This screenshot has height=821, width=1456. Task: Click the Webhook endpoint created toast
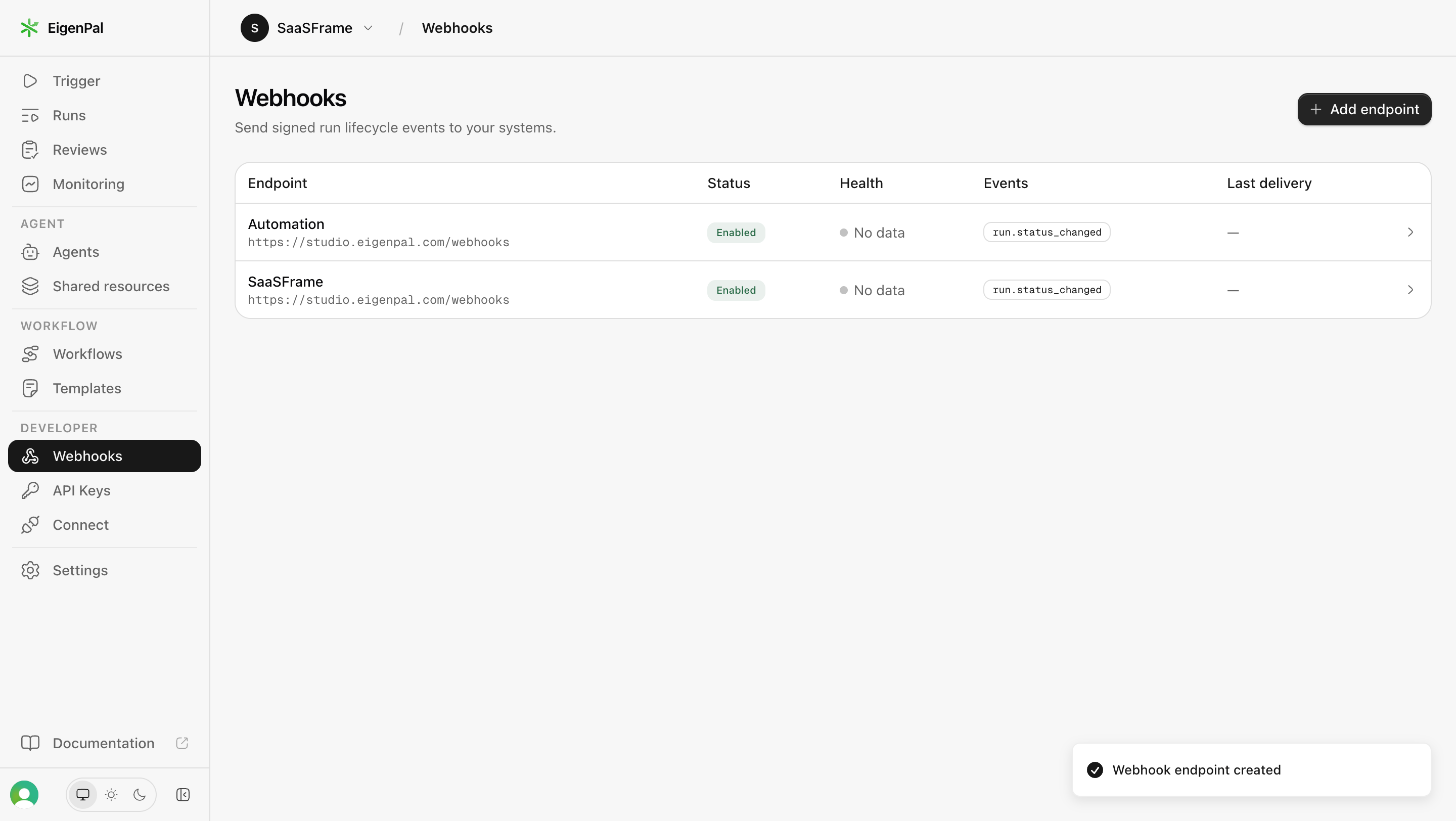[1251, 769]
